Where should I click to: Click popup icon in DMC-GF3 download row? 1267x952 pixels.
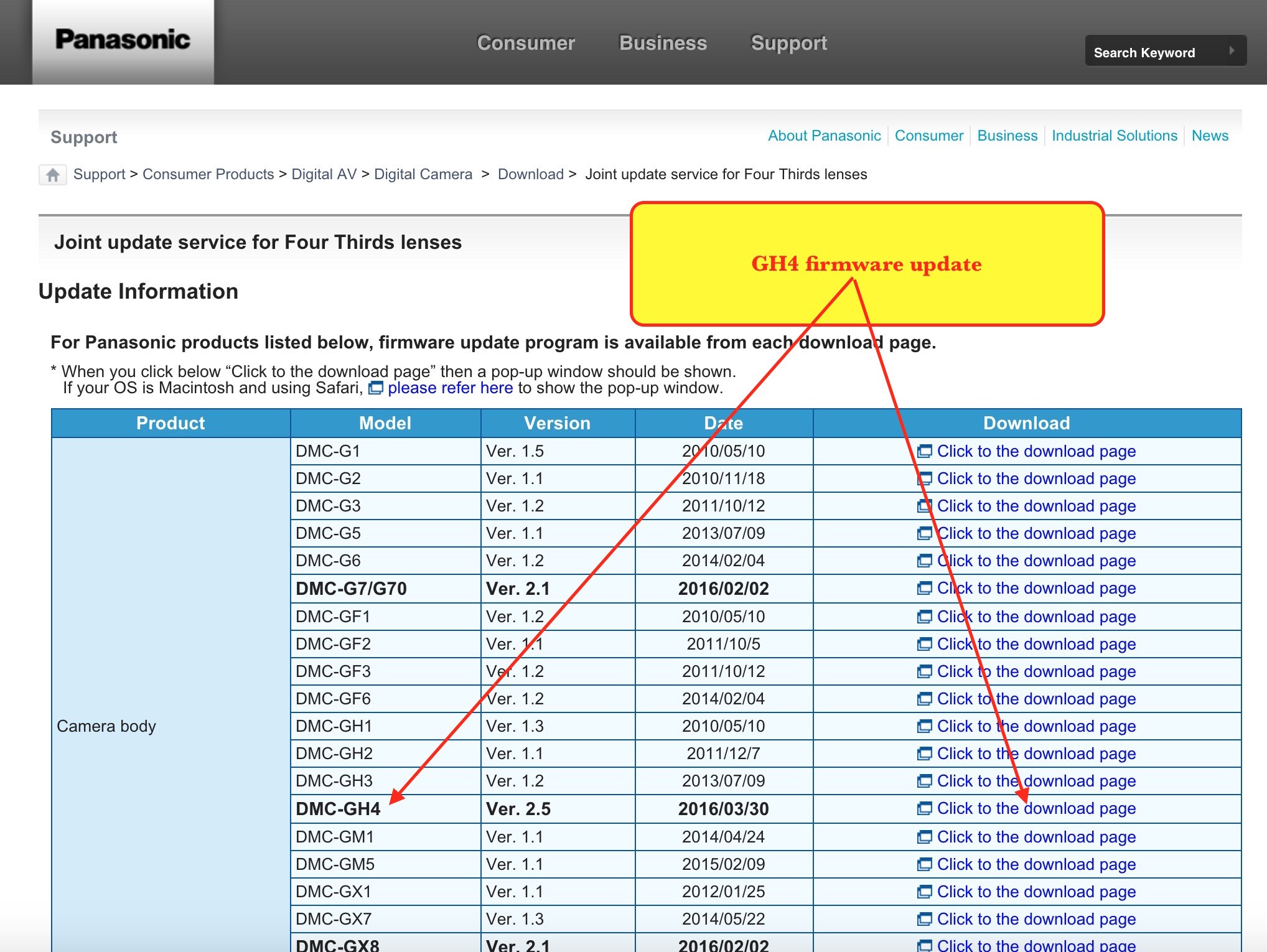925,672
